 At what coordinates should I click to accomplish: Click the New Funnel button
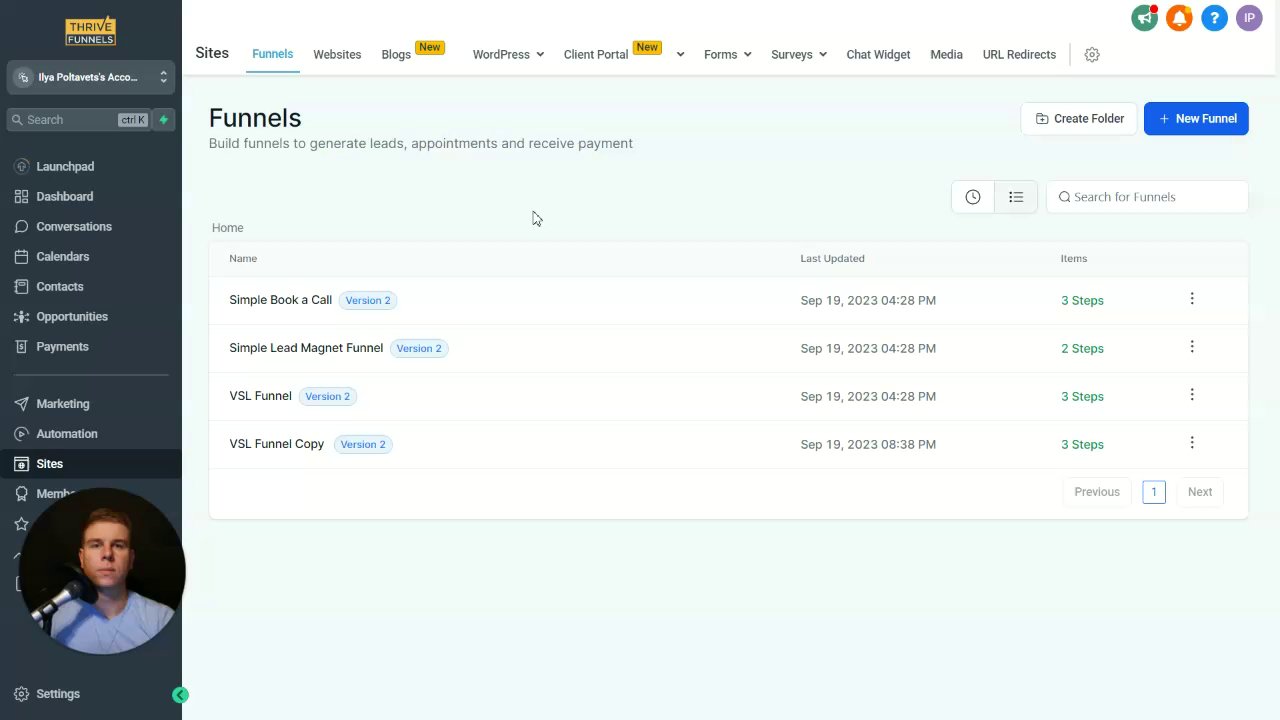pos(1196,119)
